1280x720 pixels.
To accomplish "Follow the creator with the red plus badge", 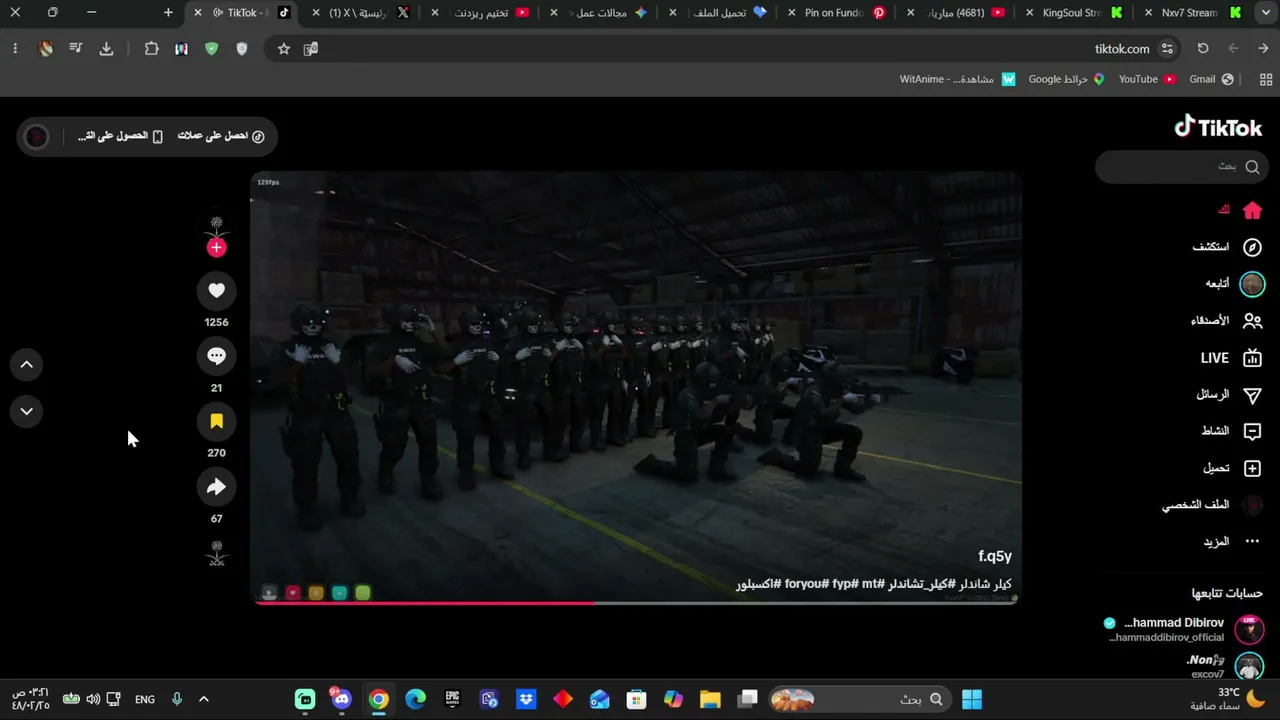I will (x=216, y=248).
